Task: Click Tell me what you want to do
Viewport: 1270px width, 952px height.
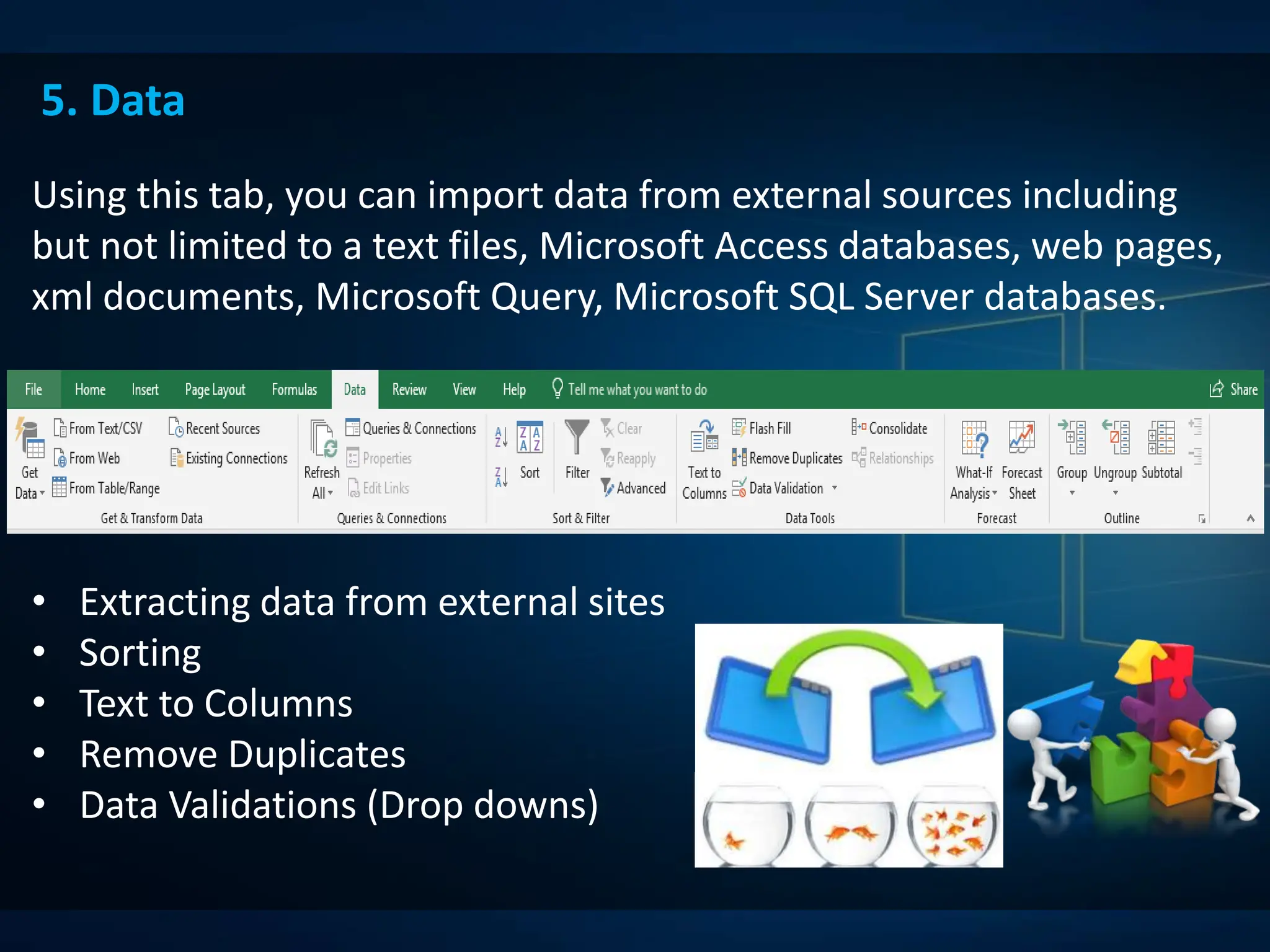Action: (x=629, y=389)
